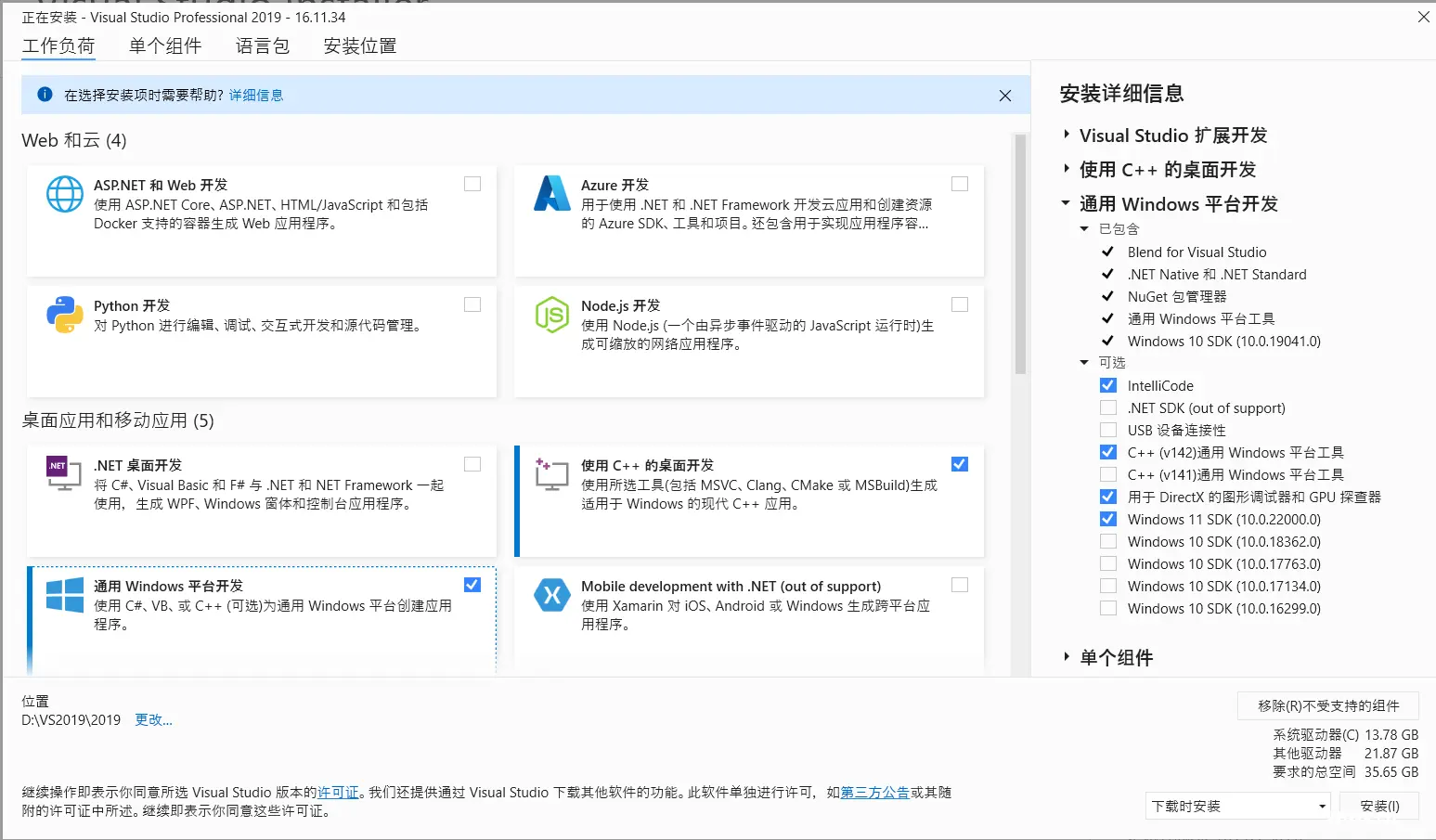This screenshot has width=1436, height=840.
Task: Check Windows 10 SDK (10.0.17763.0)
Action: (1108, 563)
